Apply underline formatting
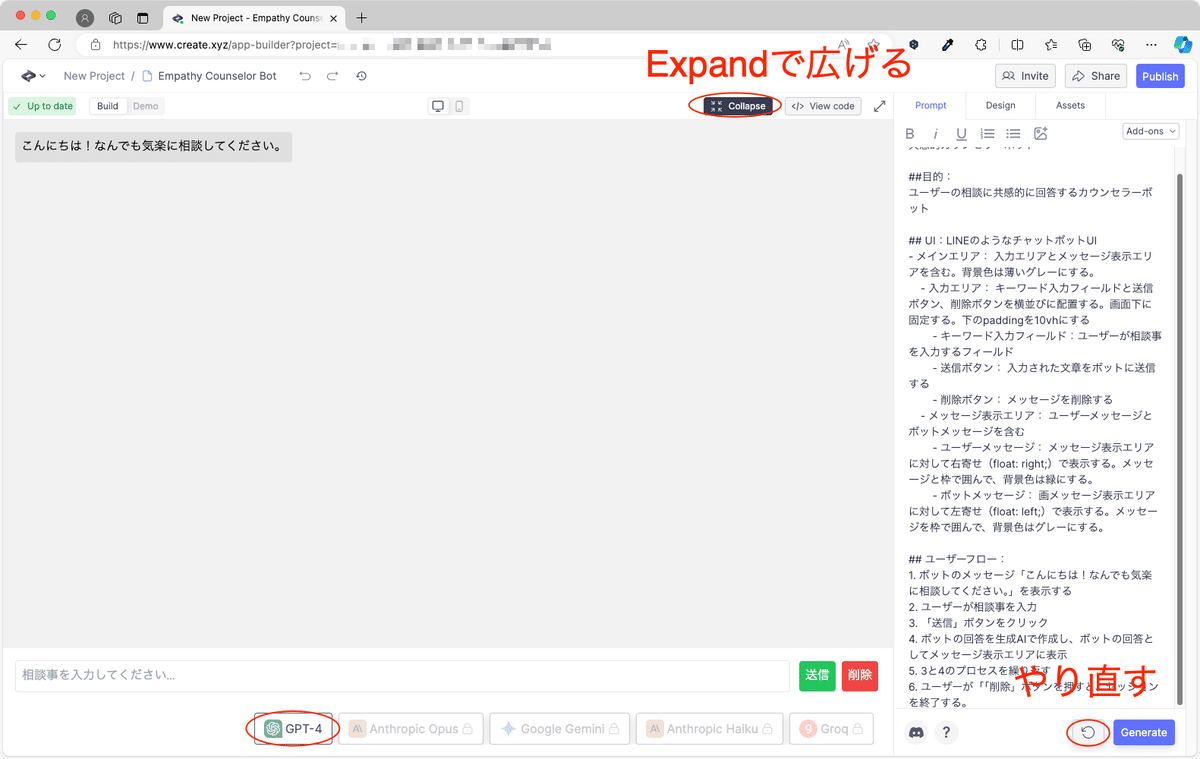The width and height of the screenshot is (1200, 759). click(961, 132)
